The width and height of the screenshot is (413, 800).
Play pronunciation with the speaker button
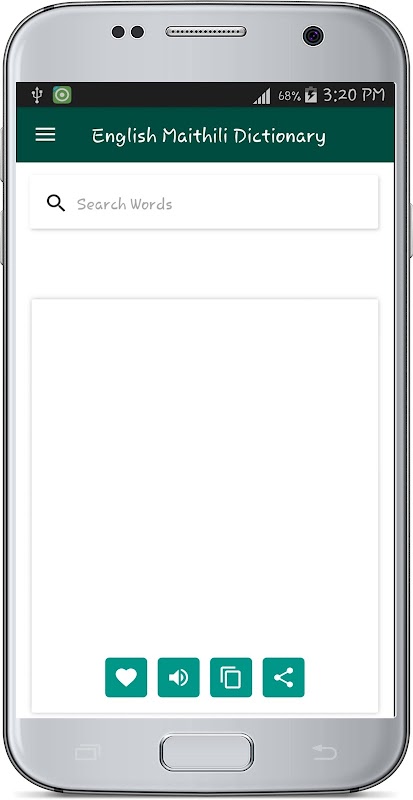click(179, 677)
